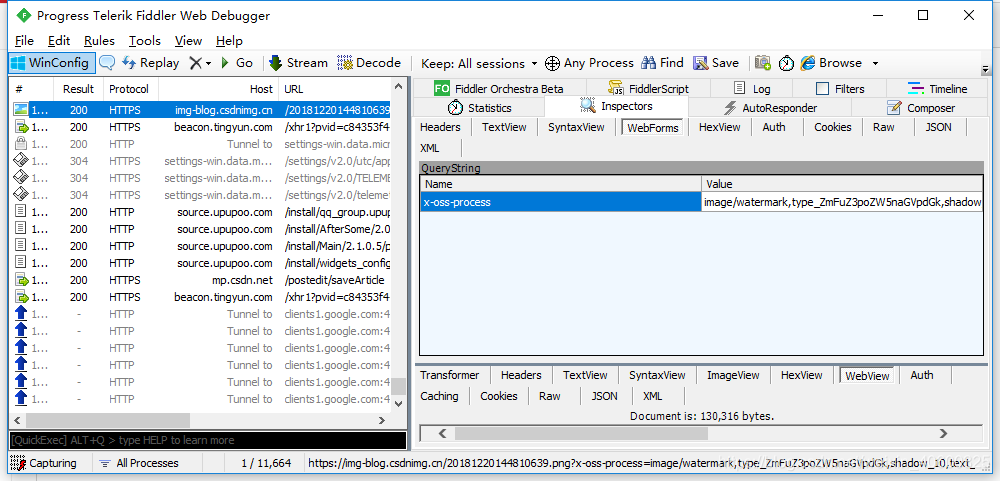Screen dimensions: 1000x481
Task: Click the Save toolbar button
Action: tap(716, 63)
